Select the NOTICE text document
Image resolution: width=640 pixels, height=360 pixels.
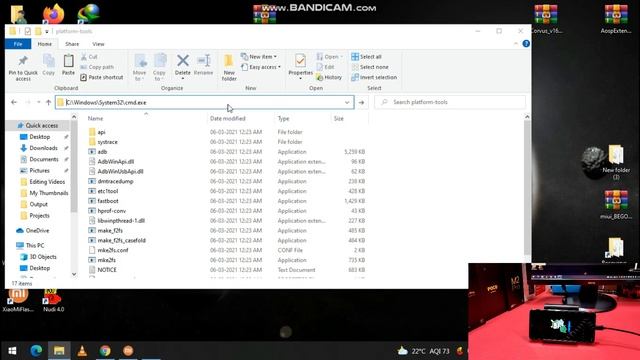107,270
